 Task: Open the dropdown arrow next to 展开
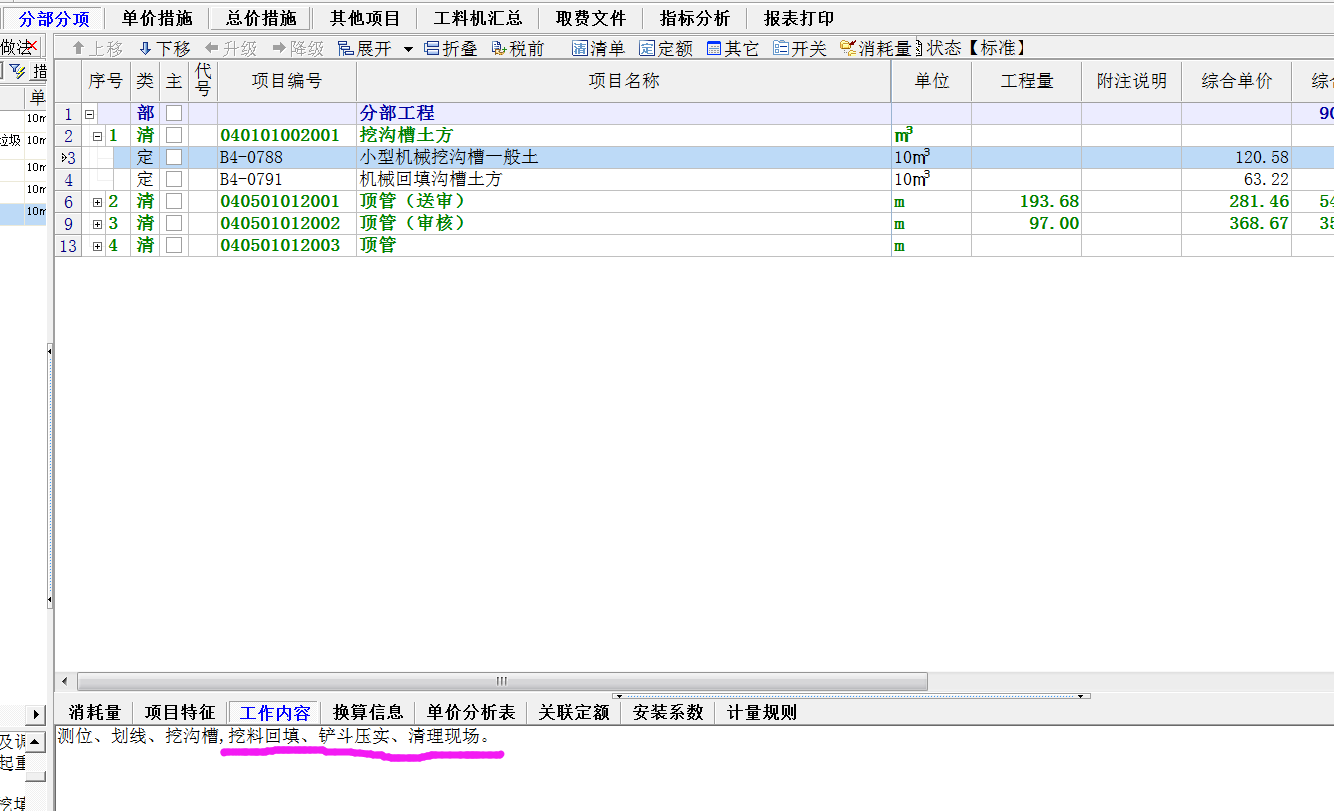click(408, 49)
